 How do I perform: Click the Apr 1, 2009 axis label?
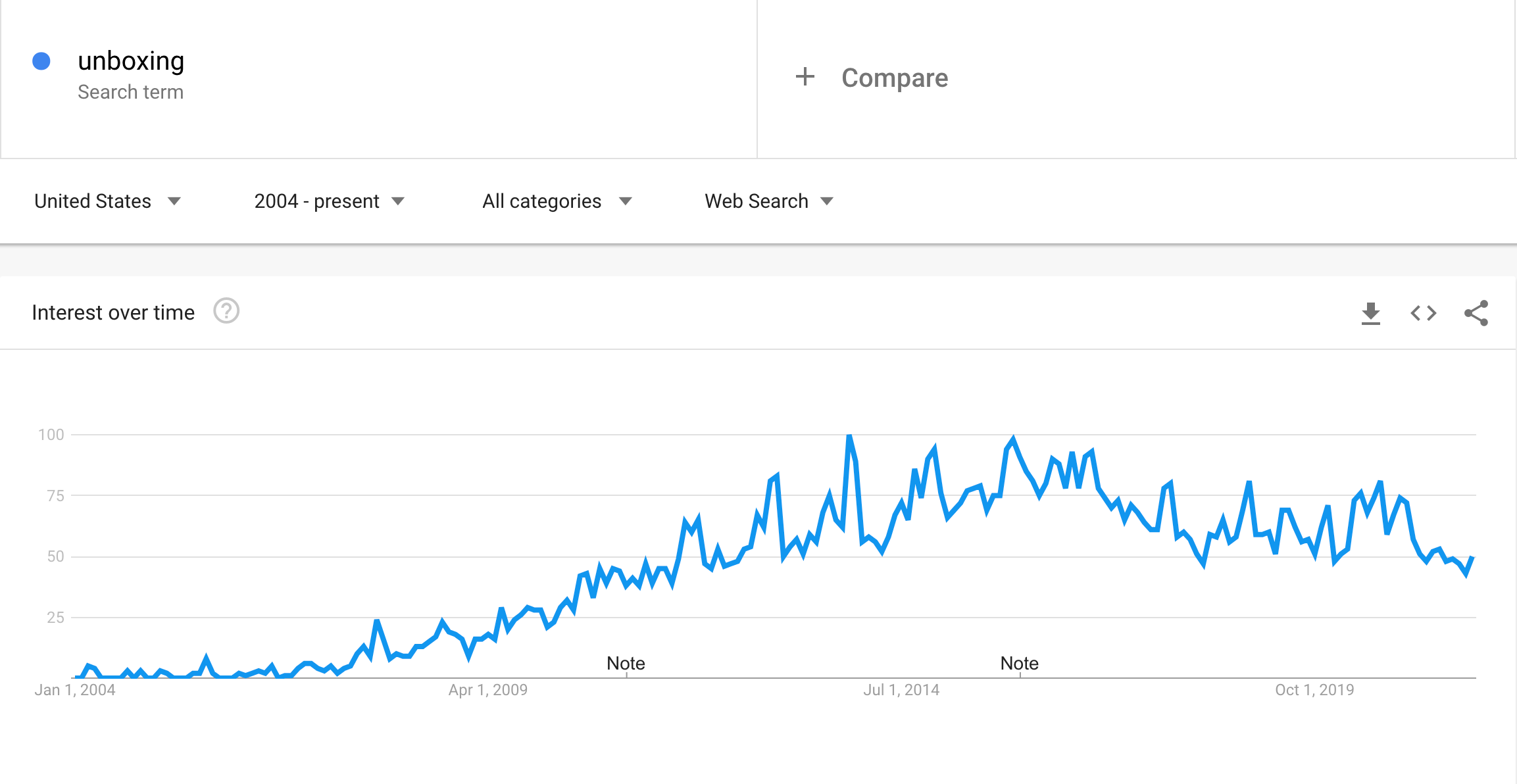pos(487,690)
